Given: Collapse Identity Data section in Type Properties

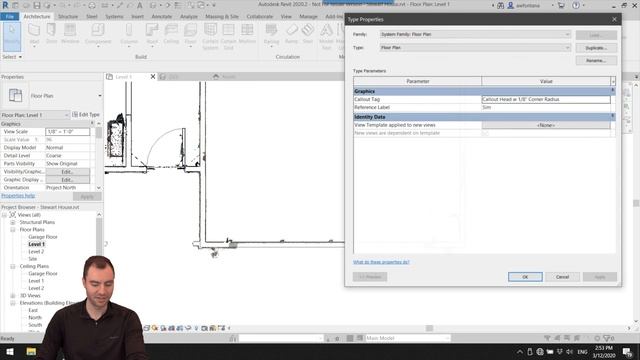Looking at the screenshot, I should [612, 117].
